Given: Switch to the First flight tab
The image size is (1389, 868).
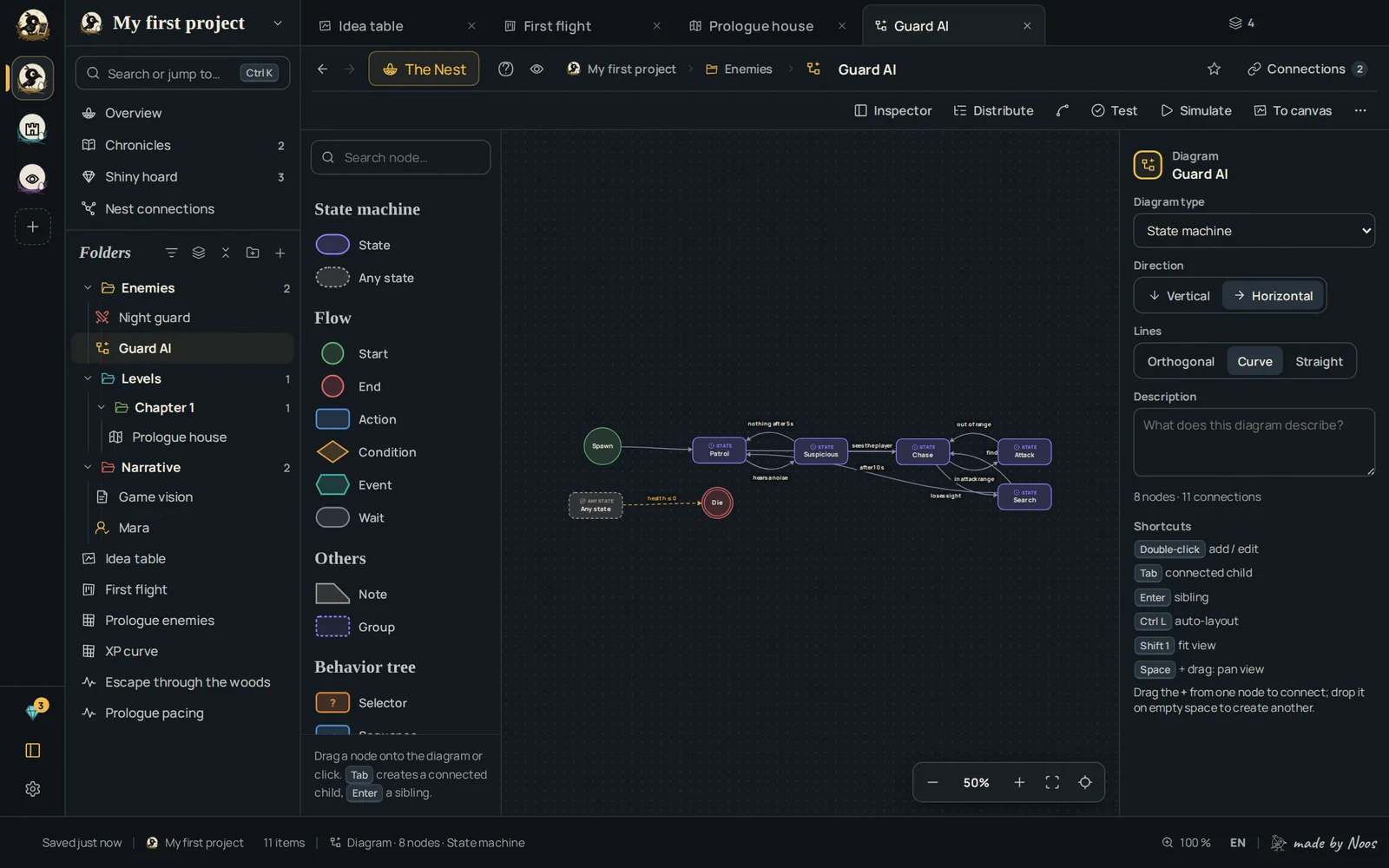Looking at the screenshot, I should coord(583,26).
